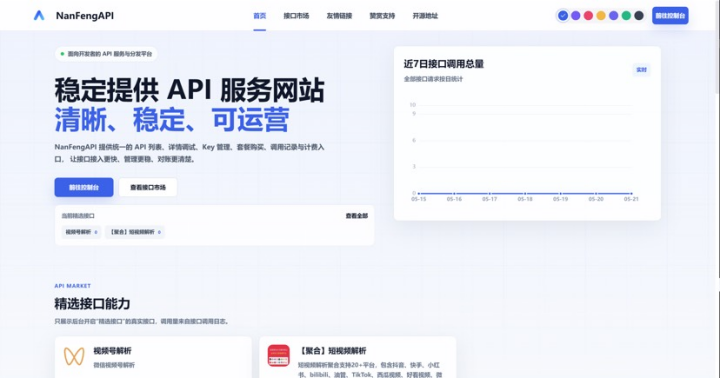Open the 赞赏支持 nav item
720x379 pixels.
pyautogui.click(x=382, y=16)
